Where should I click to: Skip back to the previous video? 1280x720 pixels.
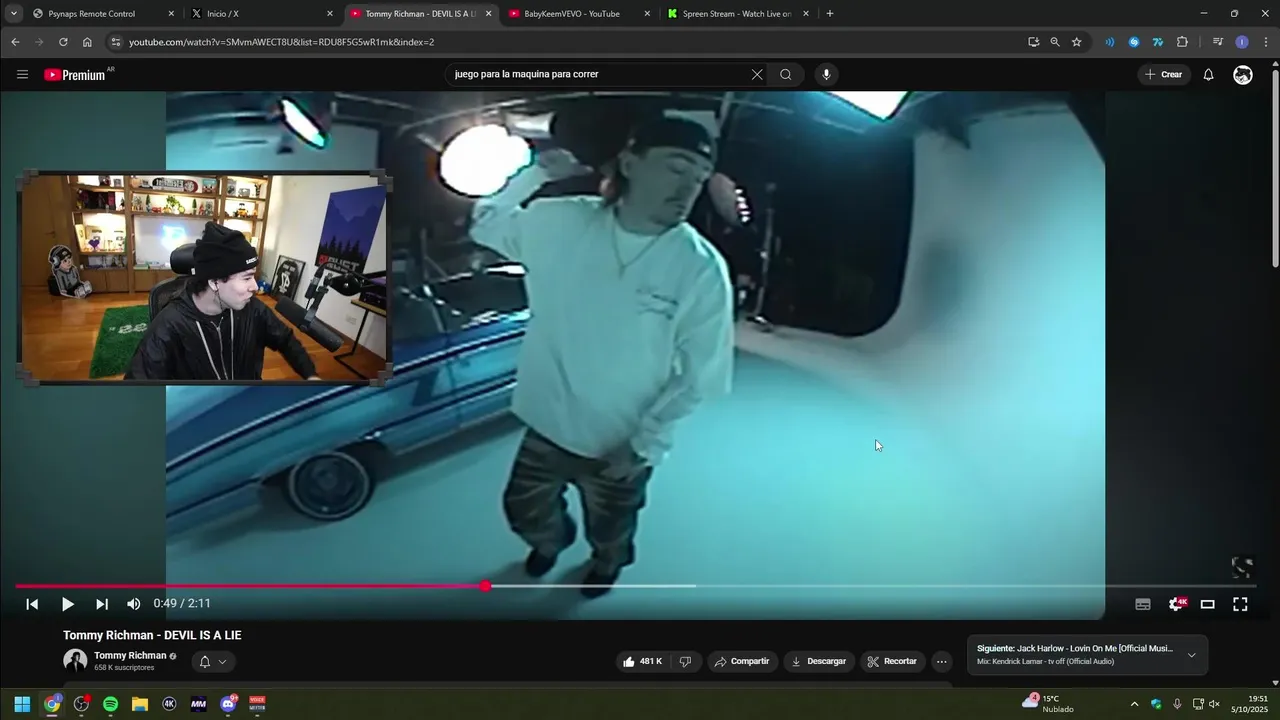[32, 604]
